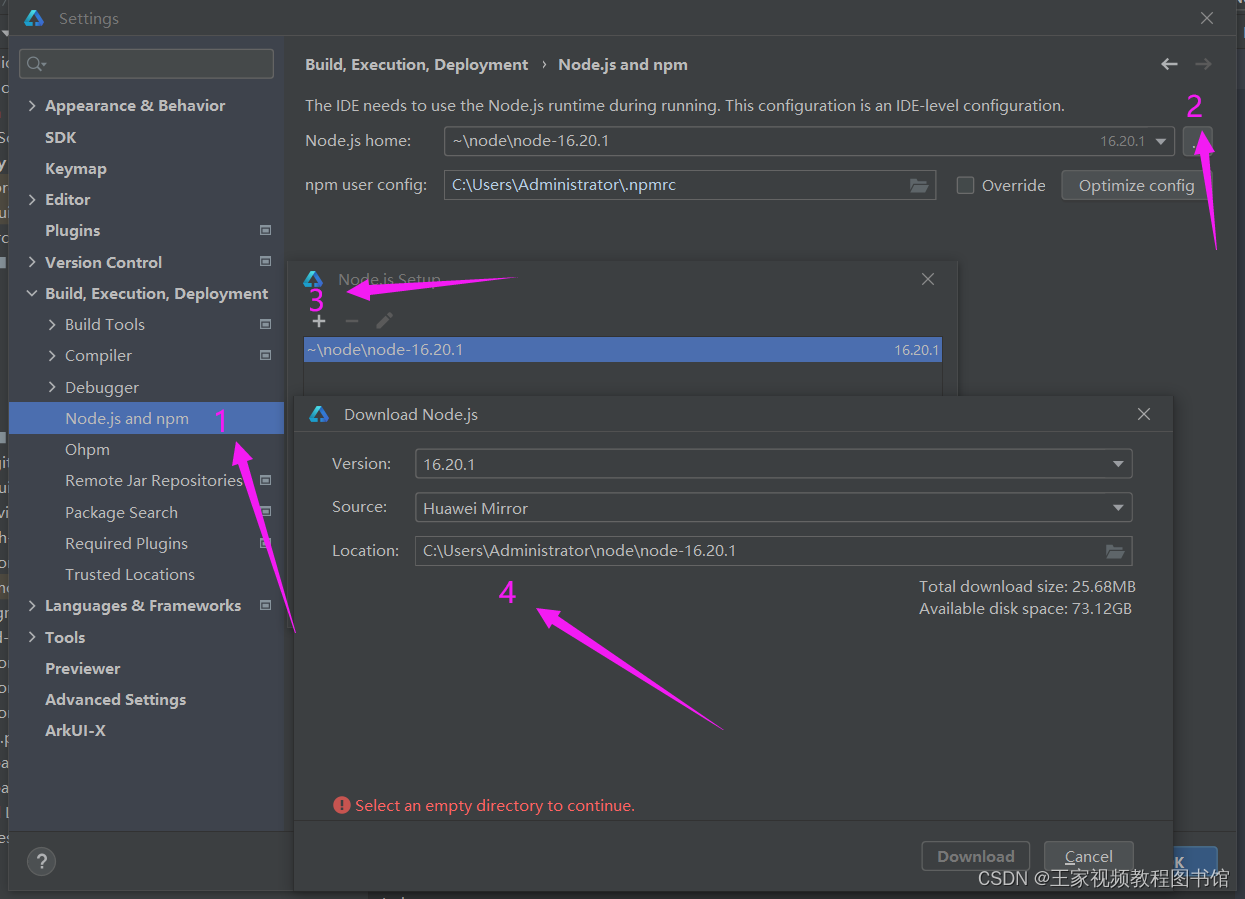
Task: Open Advanced Settings page
Action: pos(115,700)
